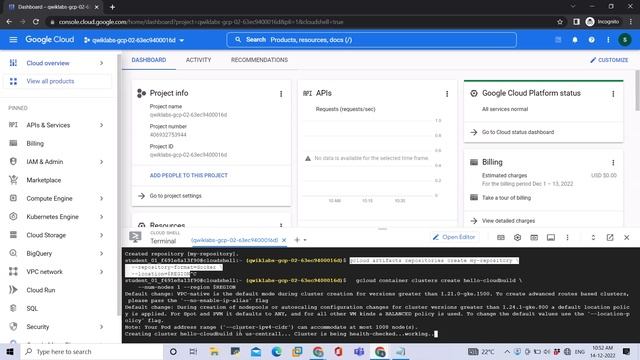Go to project settings link
Image resolution: width=640 pixels, height=360 pixels.
(176, 196)
